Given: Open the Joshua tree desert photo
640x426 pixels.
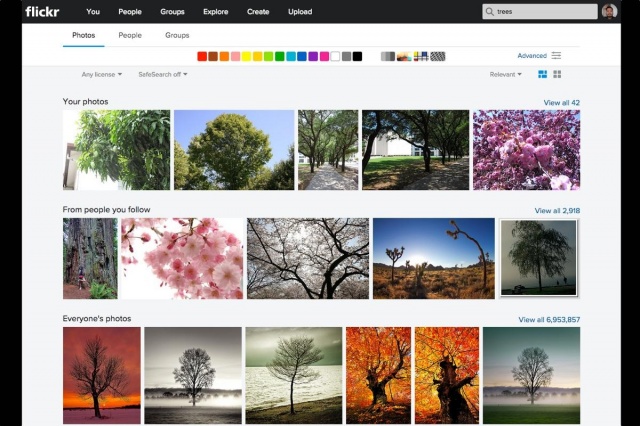Looking at the screenshot, I should tap(434, 258).
